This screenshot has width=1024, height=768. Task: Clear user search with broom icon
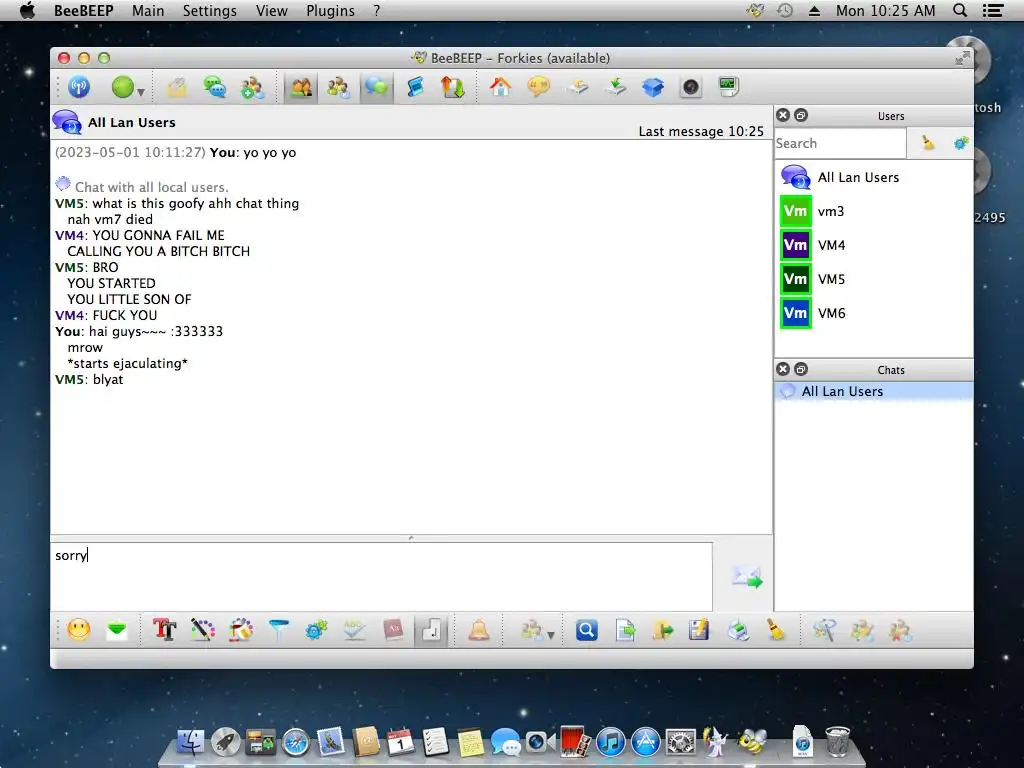pyautogui.click(x=927, y=143)
